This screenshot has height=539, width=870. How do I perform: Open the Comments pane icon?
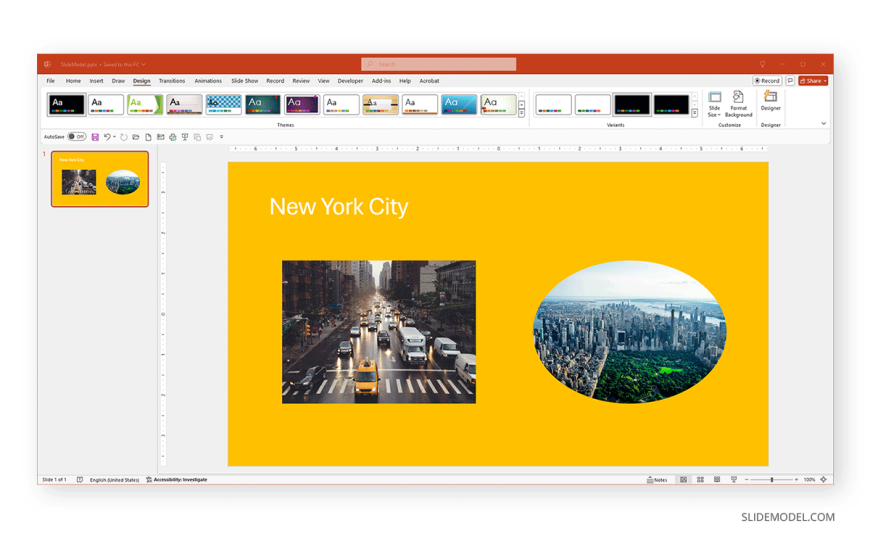(790, 81)
